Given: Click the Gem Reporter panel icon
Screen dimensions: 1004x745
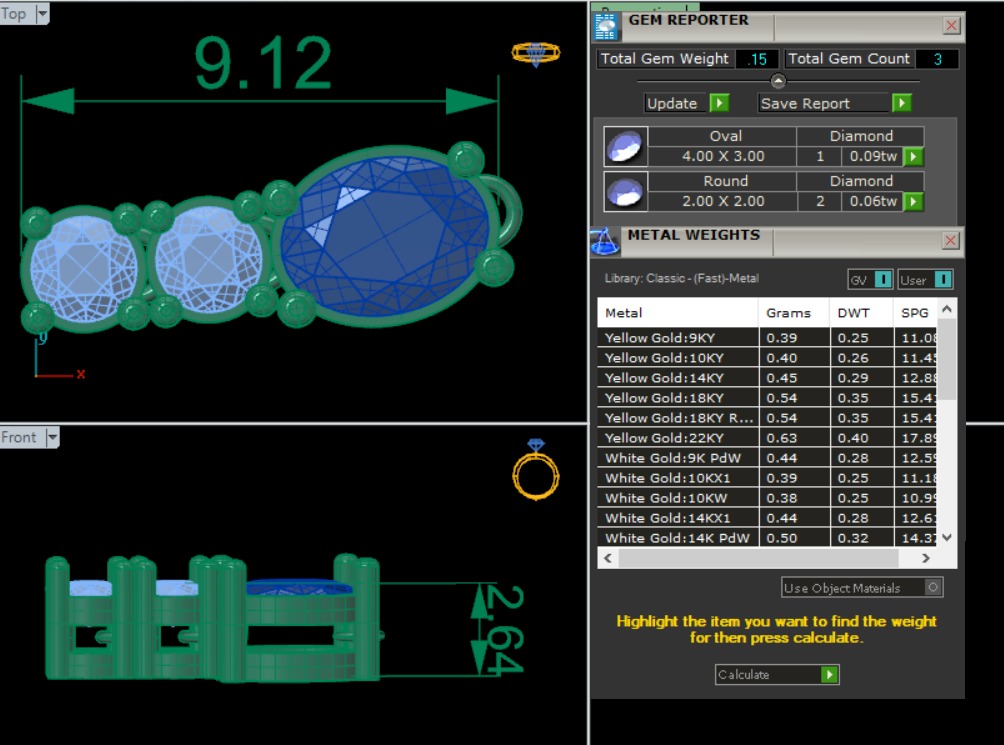Looking at the screenshot, I should [605, 26].
